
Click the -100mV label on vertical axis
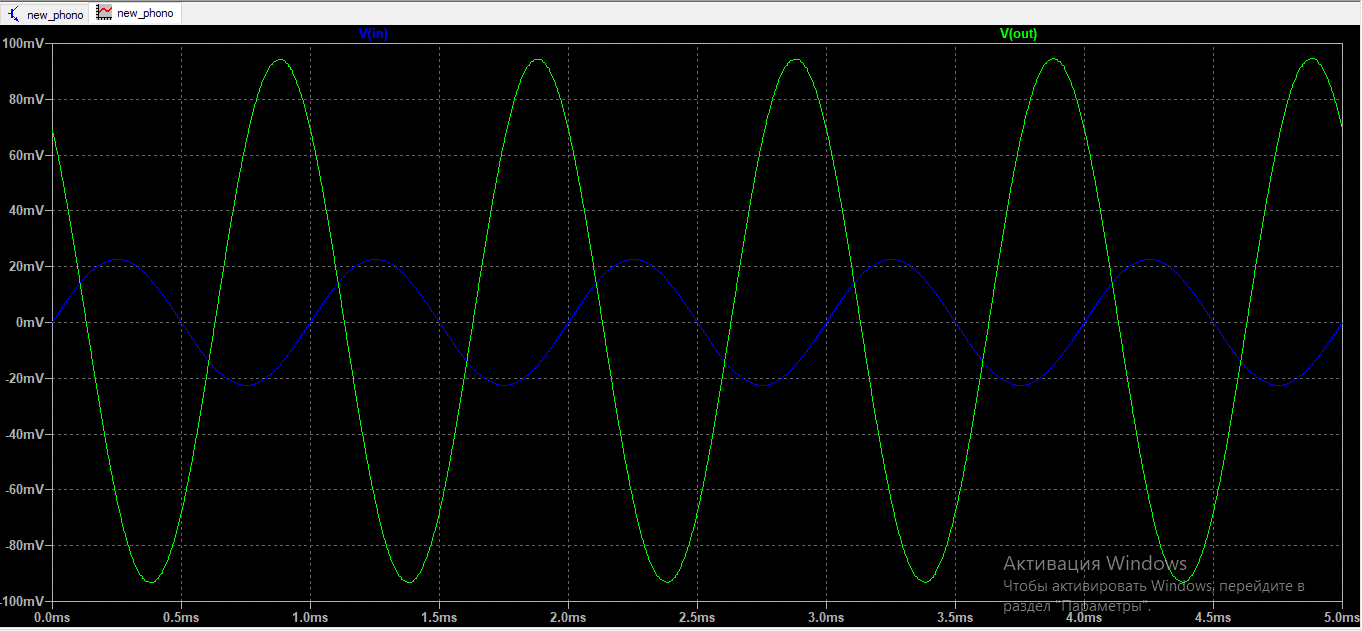pyautogui.click(x=22, y=602)
